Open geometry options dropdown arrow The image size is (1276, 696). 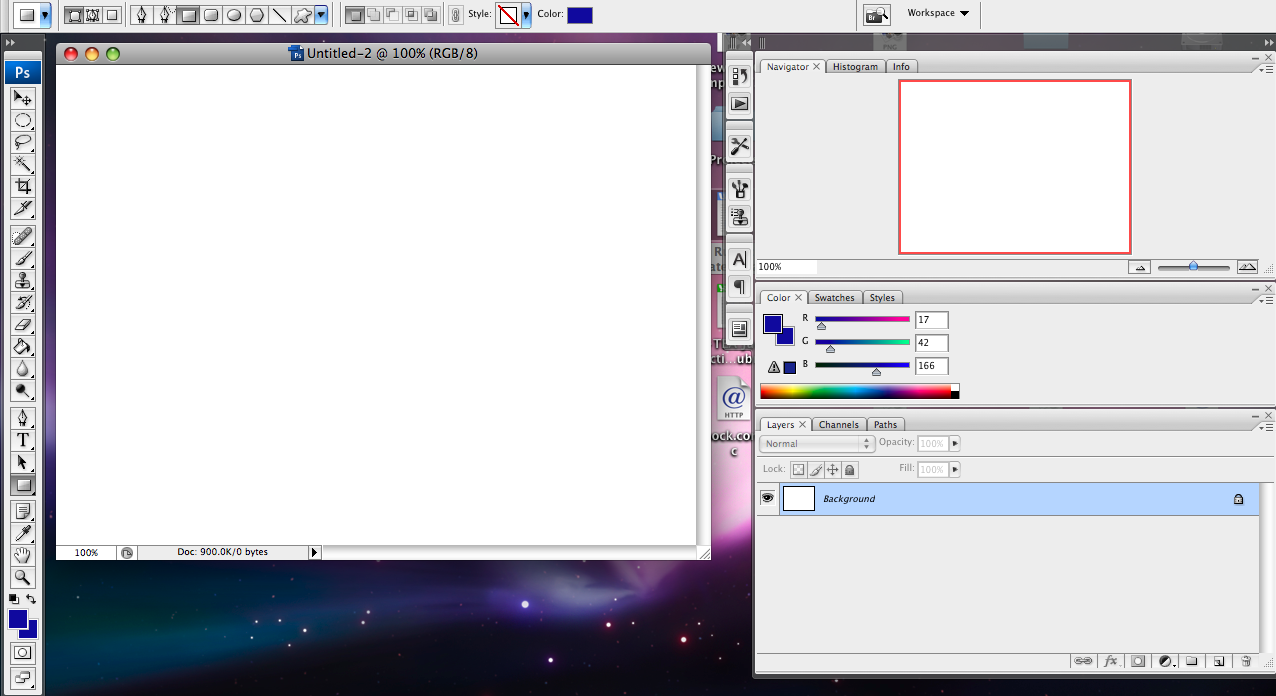pos(320,15)
